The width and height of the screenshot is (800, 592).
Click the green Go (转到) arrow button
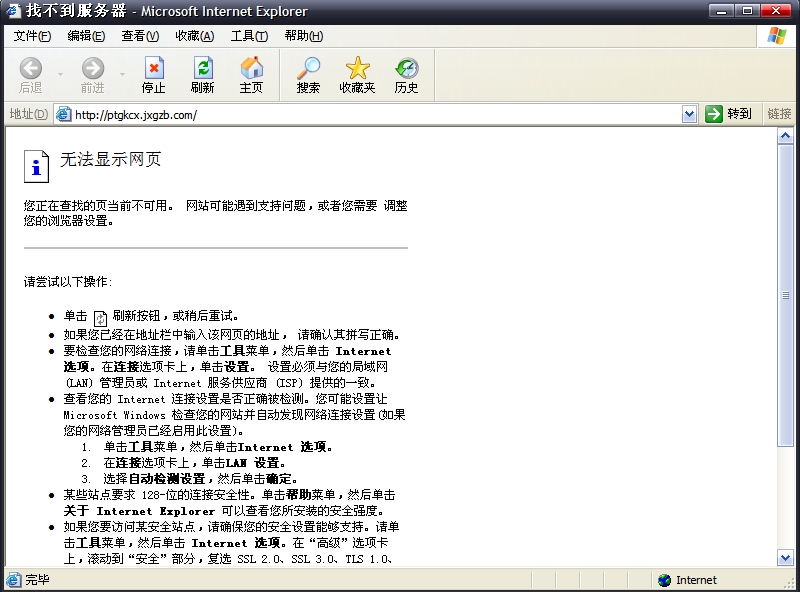(x=714, y=114)
